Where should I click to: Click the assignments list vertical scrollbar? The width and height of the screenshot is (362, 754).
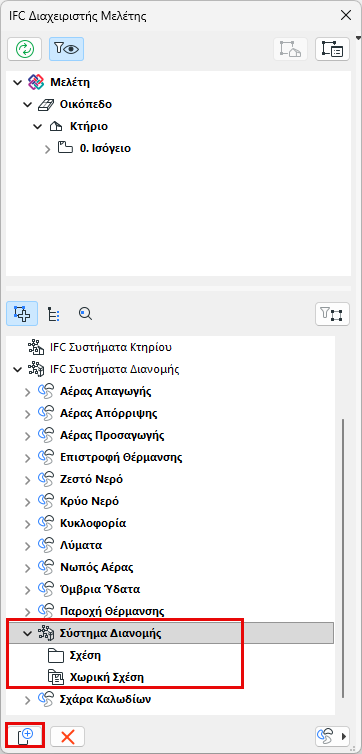pos(343,557)
